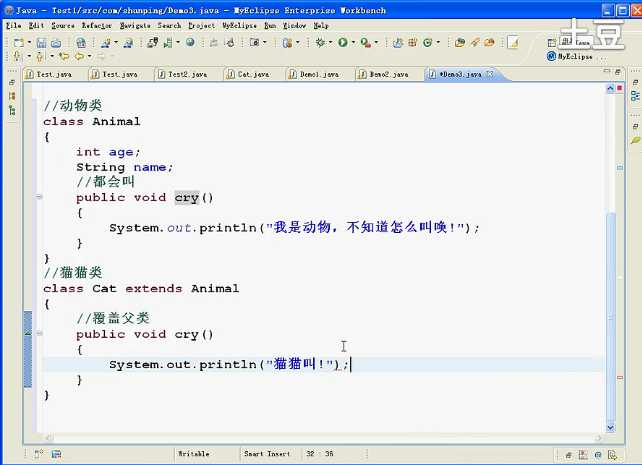Viewport: 642px width, 465px height.
Task: Open the Next Annotation dropdown arrow
Action: click(x=29, y=56)
